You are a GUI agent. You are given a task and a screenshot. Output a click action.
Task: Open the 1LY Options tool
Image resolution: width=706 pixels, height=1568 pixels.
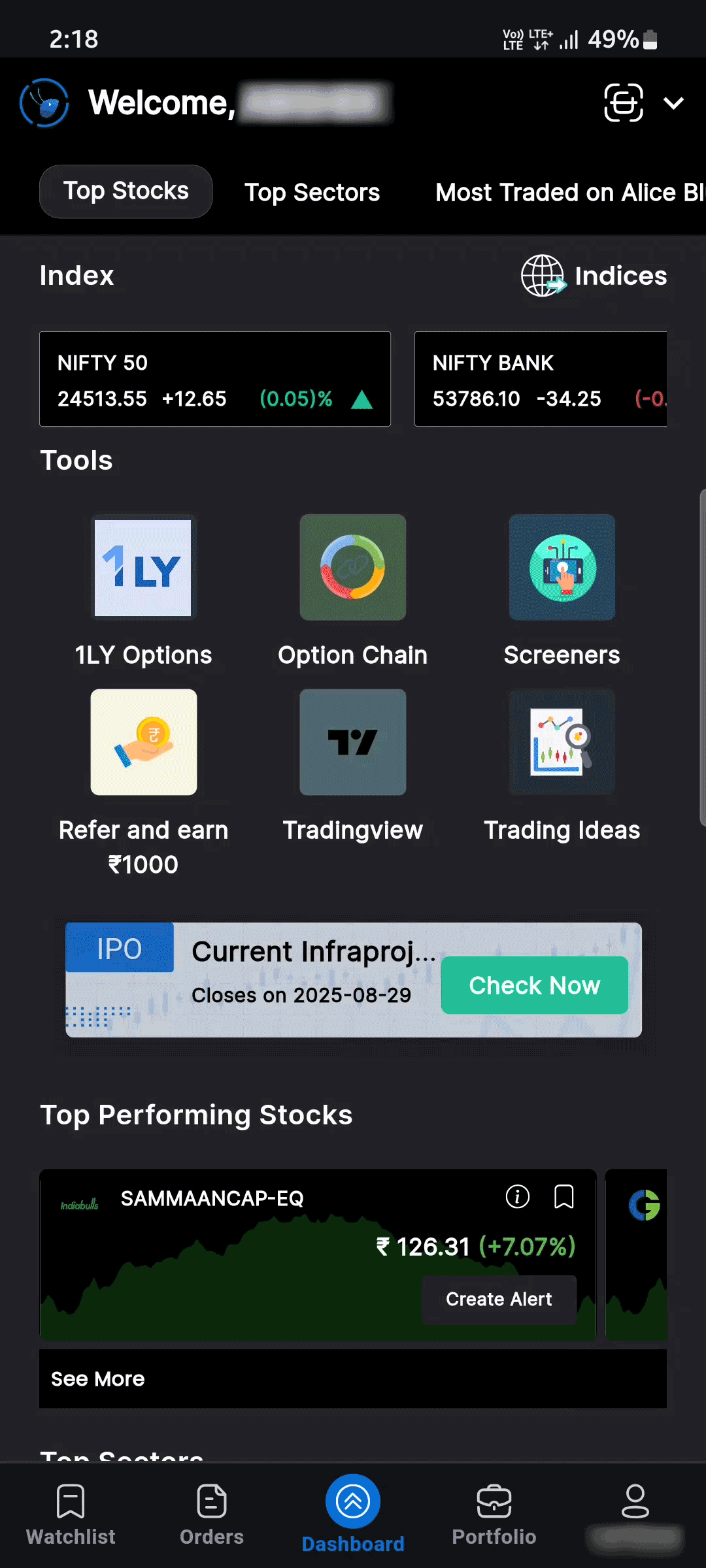[143, 568]
